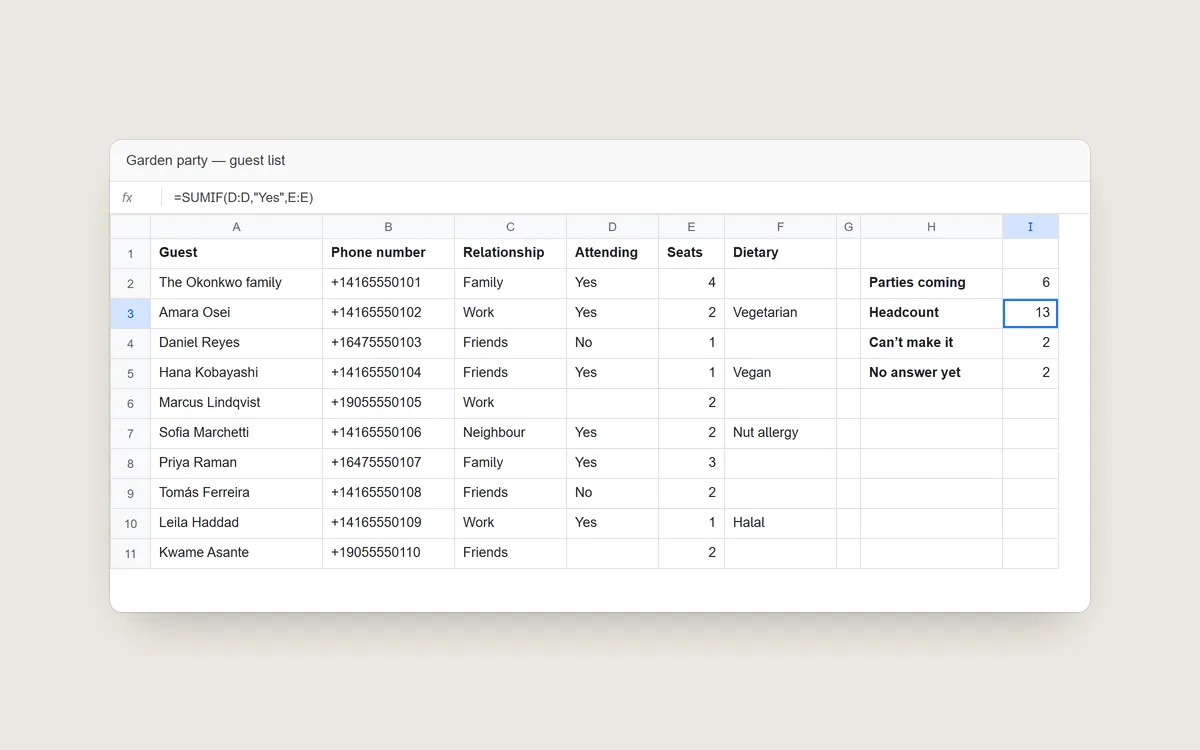Click Marcus Lindqvist's empty Attending cell
This screenshot has height=750, width=1200.
612,403
